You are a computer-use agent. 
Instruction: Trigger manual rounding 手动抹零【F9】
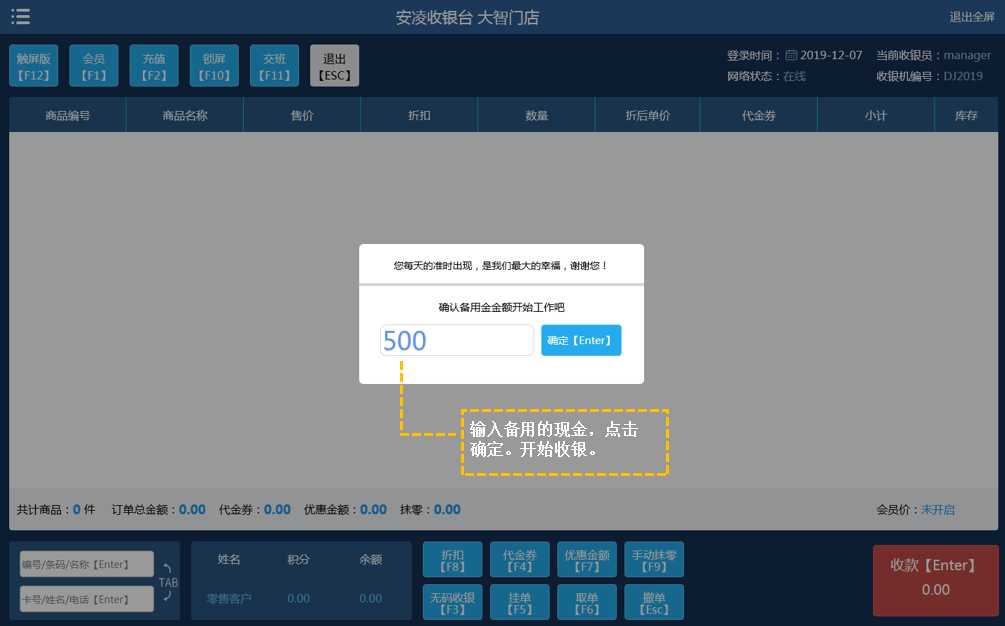point(653,558)
